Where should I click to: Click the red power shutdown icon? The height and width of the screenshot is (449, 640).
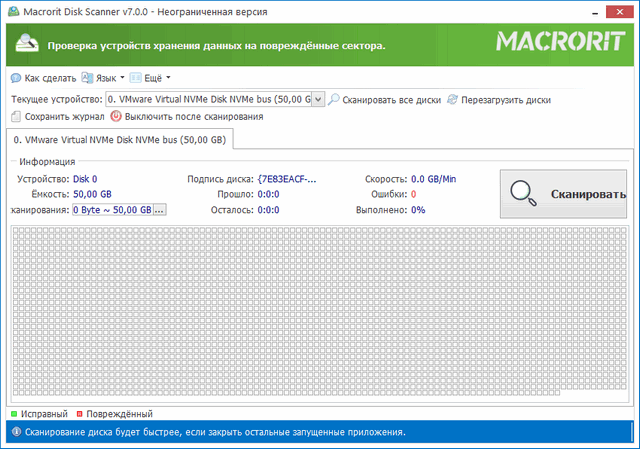click(116, 116)
